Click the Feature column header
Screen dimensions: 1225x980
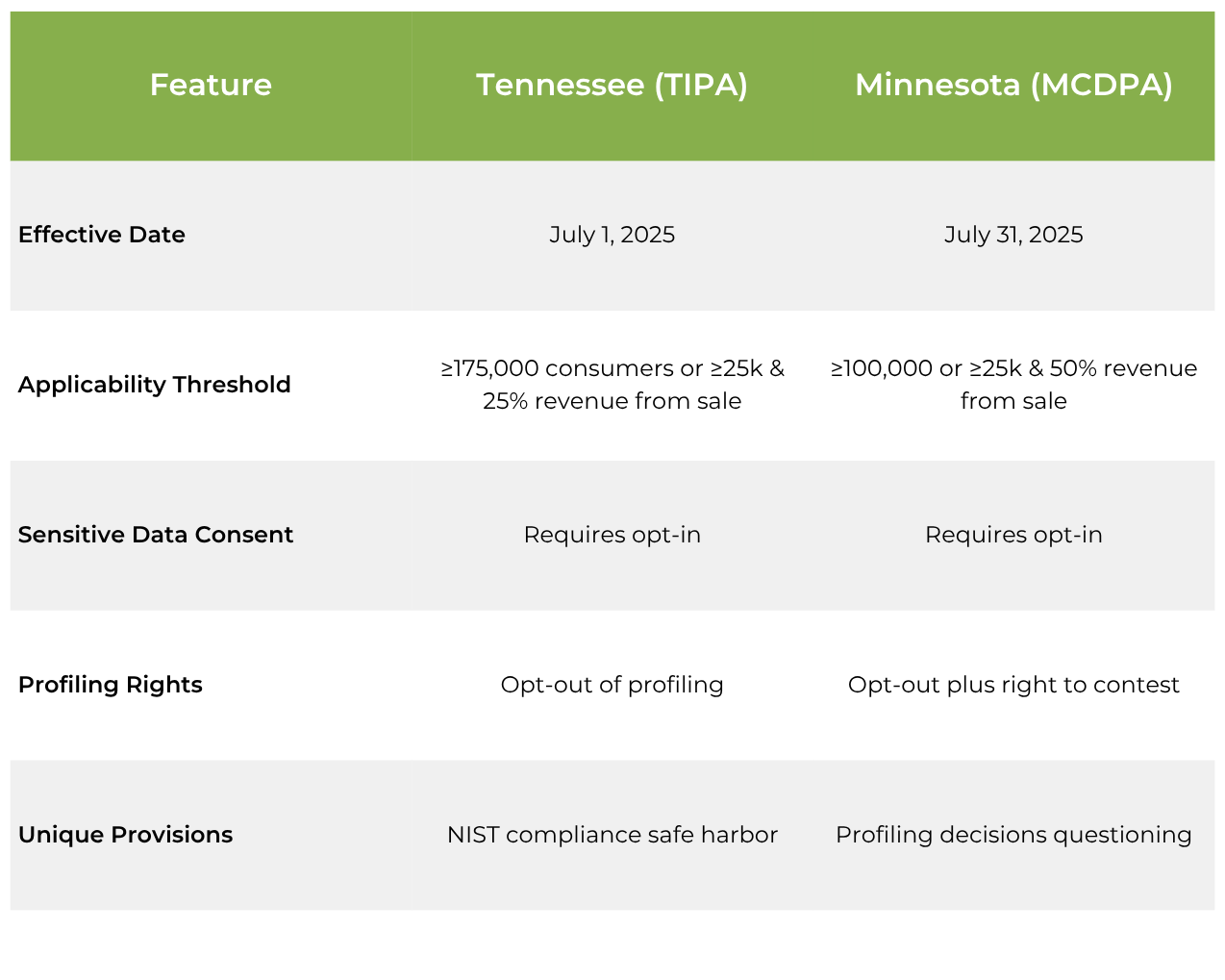coord(211,85)
